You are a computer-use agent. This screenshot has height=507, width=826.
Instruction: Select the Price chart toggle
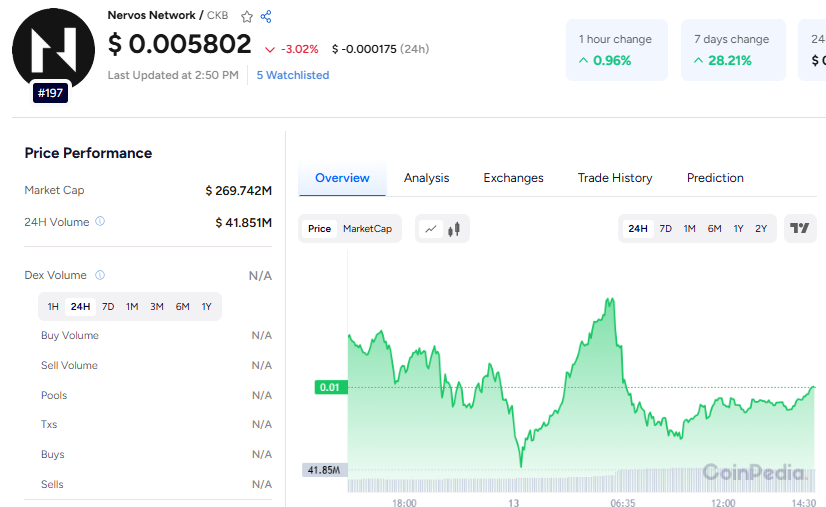[319, 229]
